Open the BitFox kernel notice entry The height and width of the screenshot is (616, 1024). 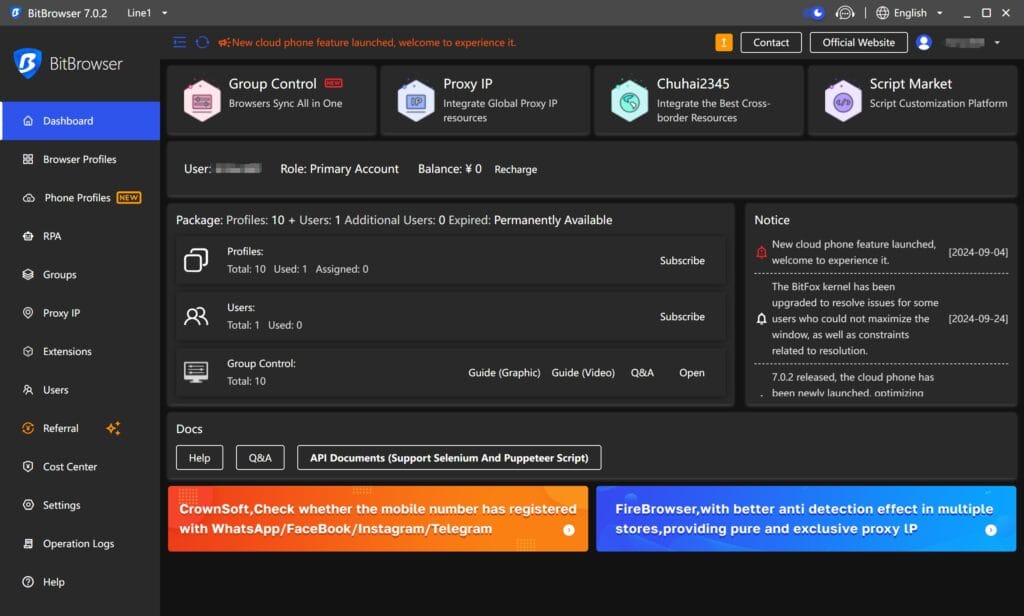tap(881, 319)
